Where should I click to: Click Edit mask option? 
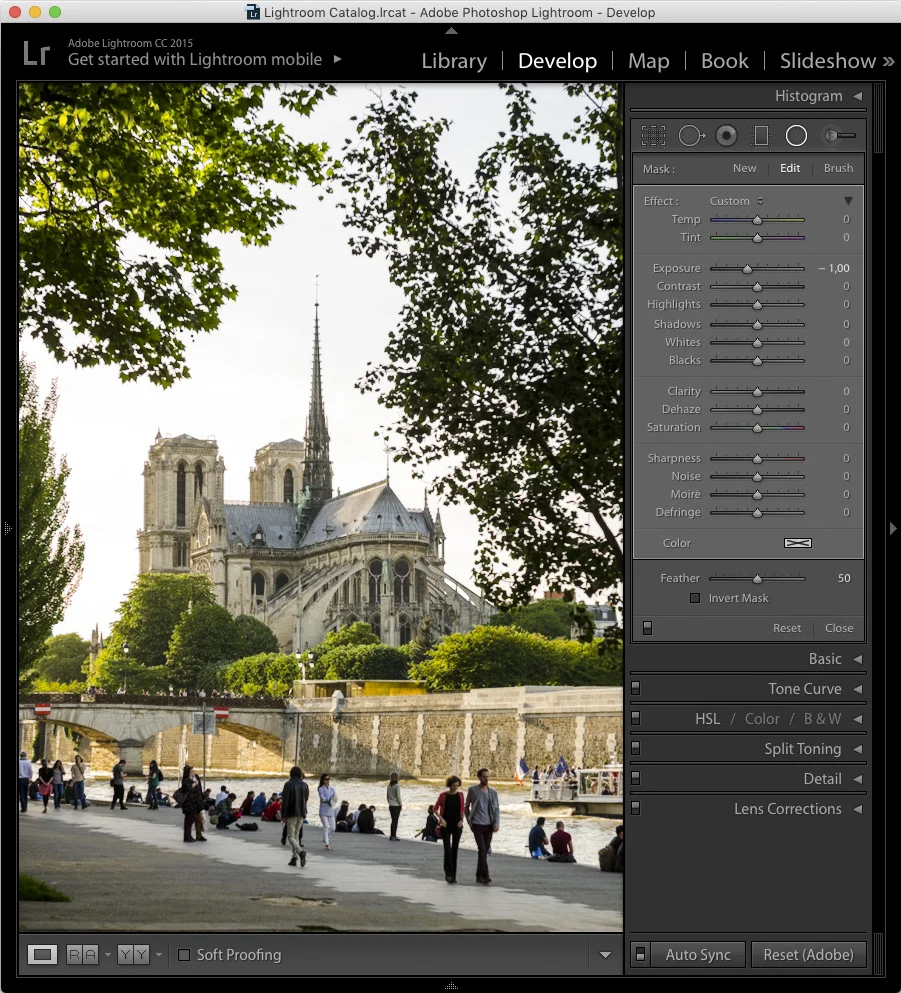[790, 168]
